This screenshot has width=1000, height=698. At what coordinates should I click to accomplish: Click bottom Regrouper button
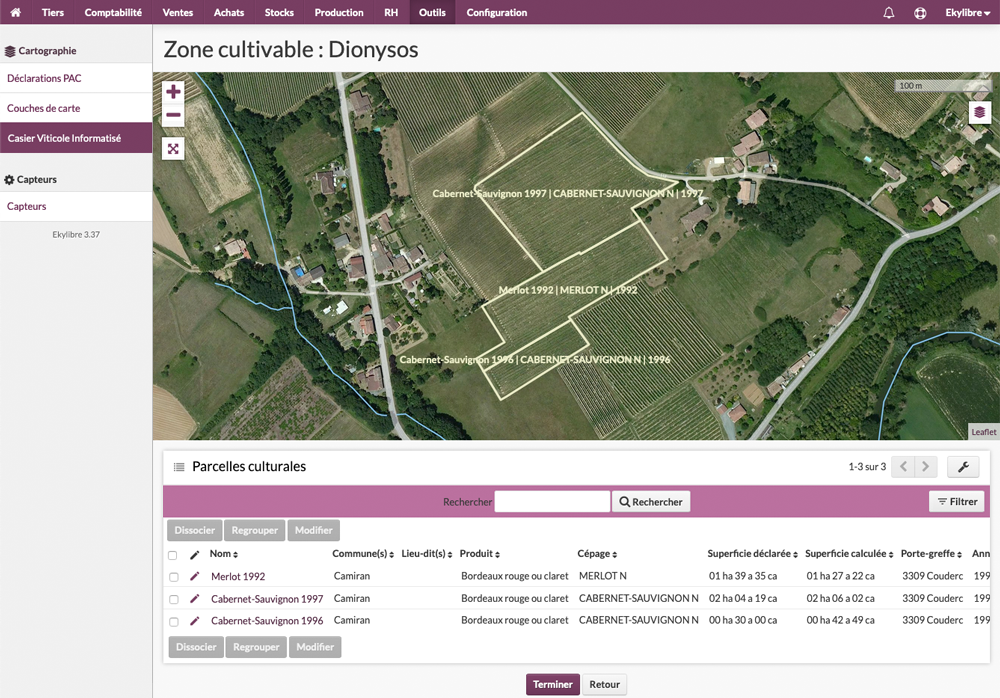coord(256,647)
